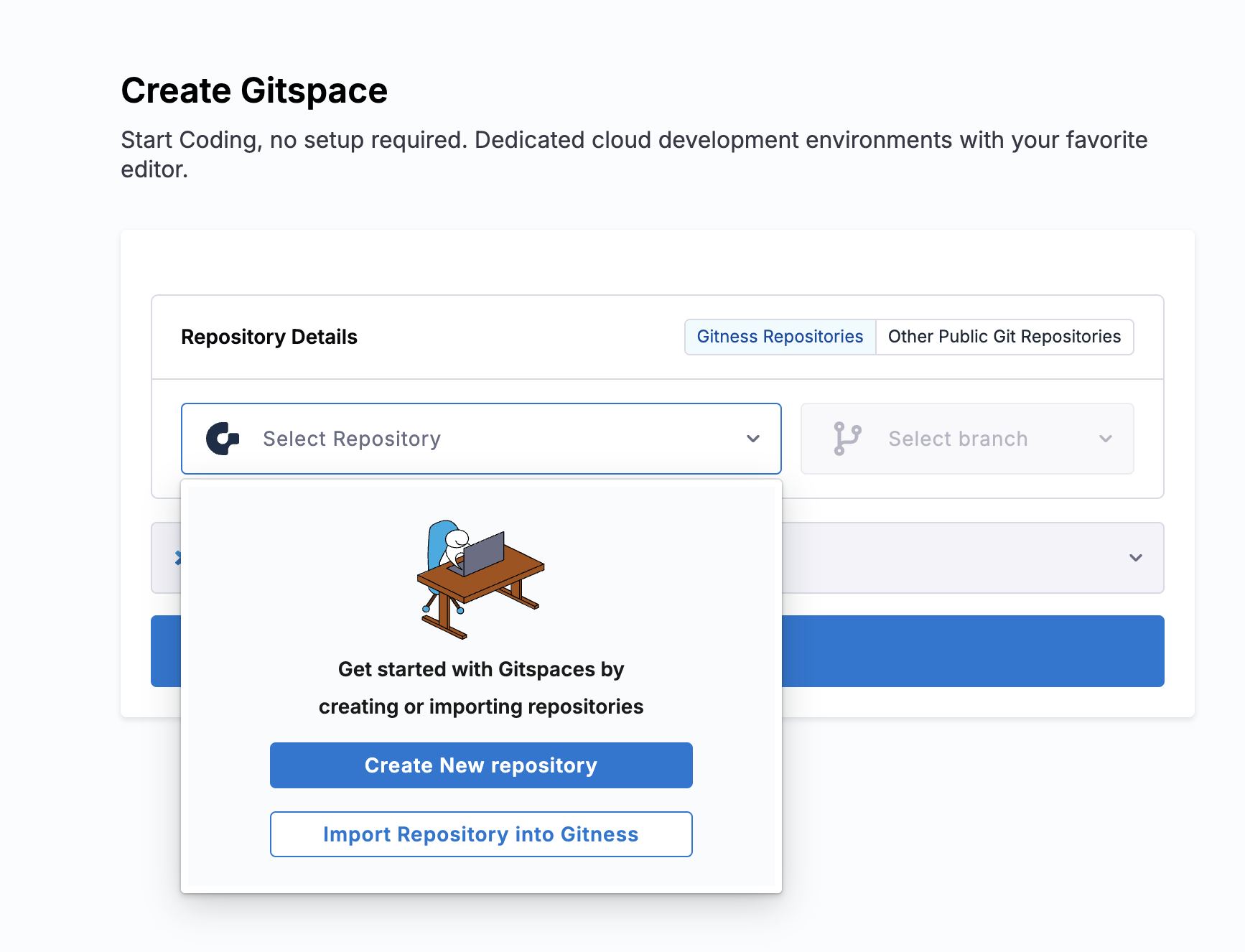Click the desk illustration in the popup
This screenshot has height=952, width=1245.
pyautogui.click(x=480, y=579)
